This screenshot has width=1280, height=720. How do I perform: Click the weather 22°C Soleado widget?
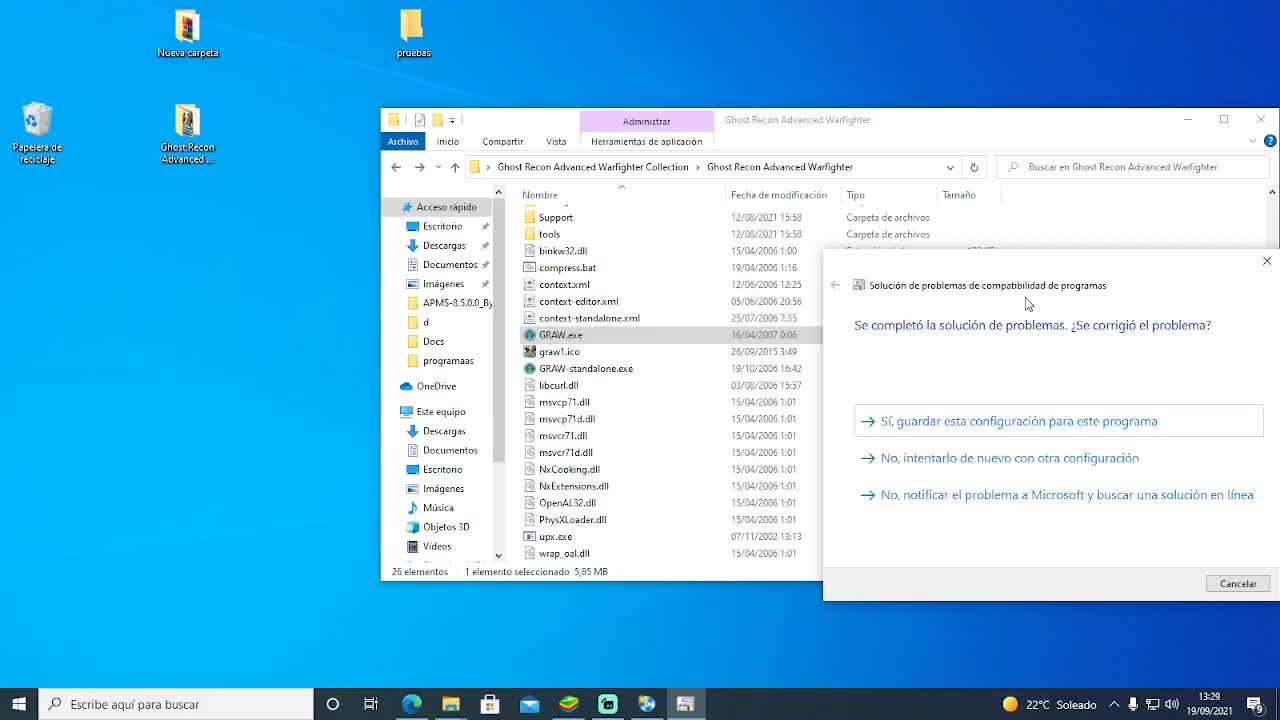click(x=1049, y=704)
